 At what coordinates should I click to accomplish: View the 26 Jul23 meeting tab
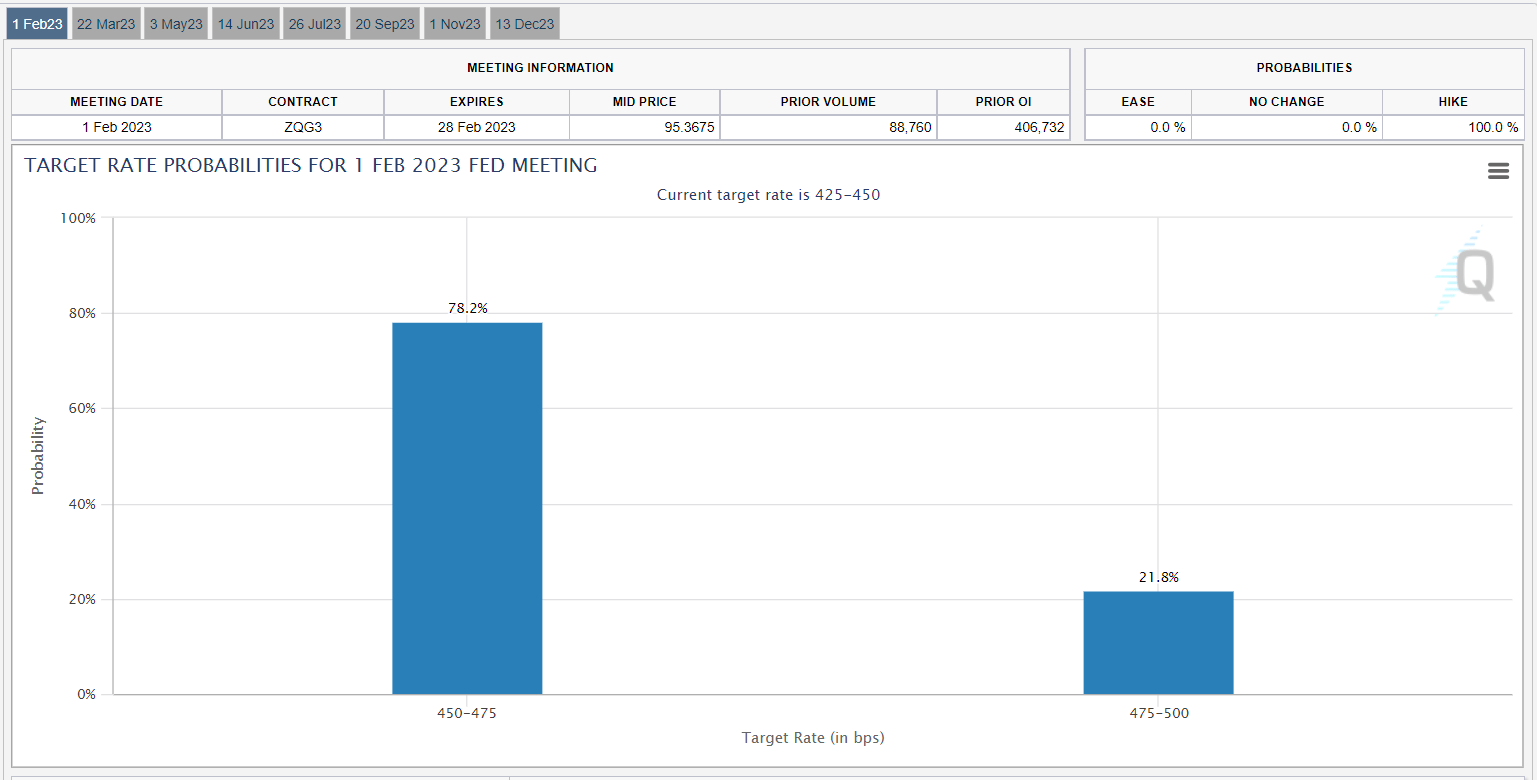[x=315, y=24]
